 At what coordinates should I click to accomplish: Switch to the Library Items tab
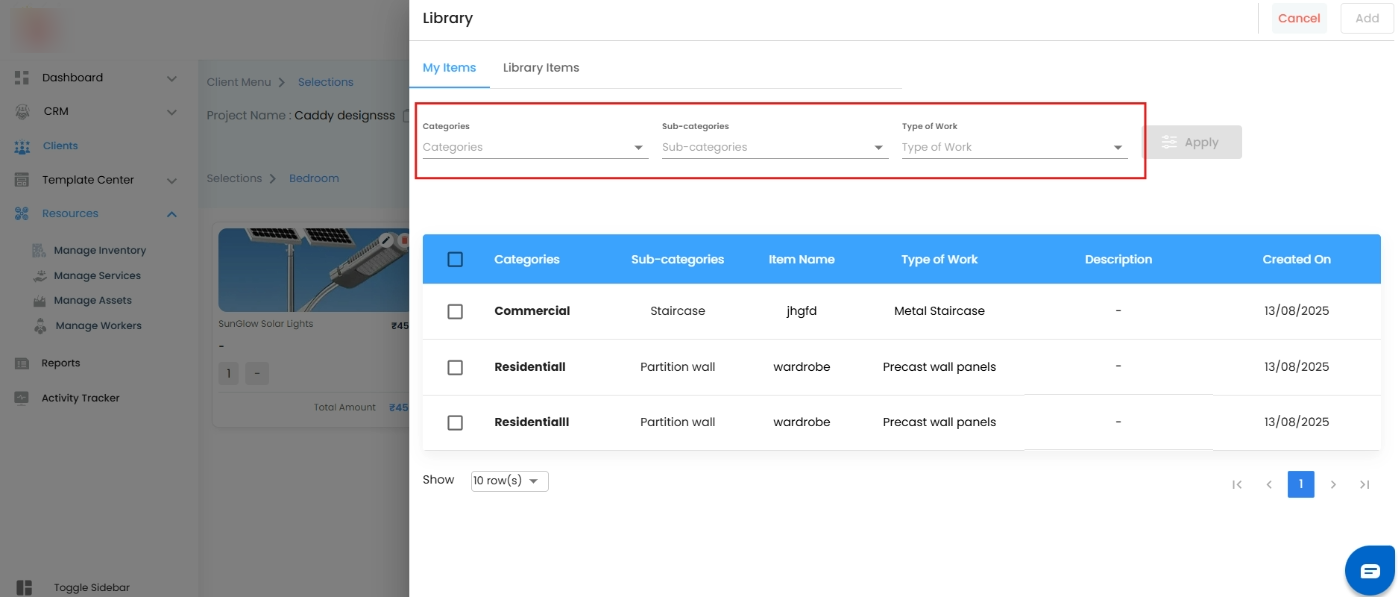click(x=541, y=68)
